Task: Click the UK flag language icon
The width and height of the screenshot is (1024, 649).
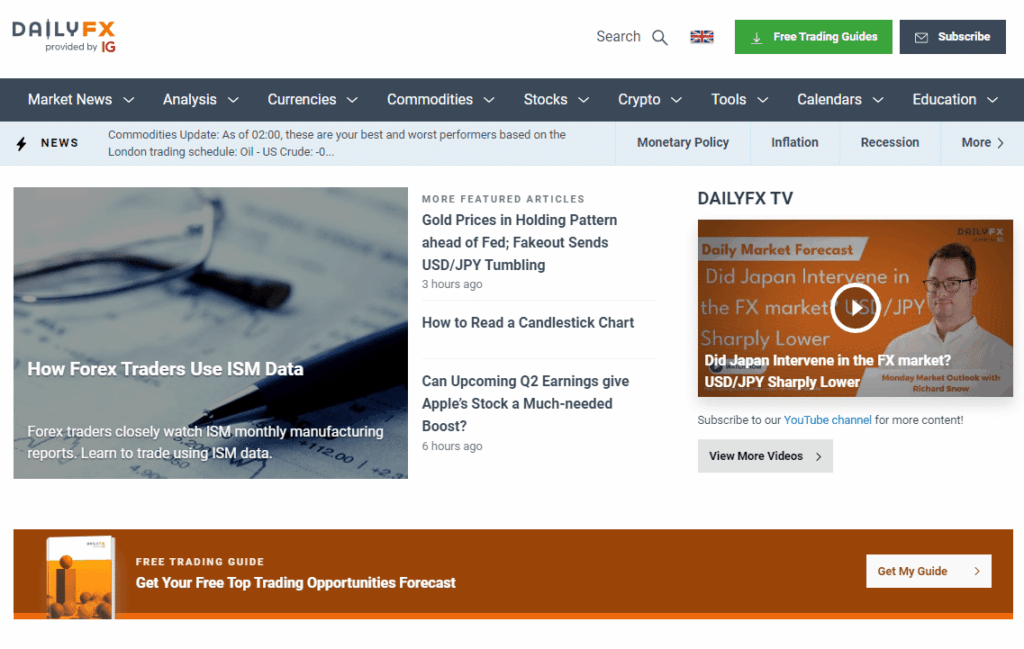Action: pyautogui.click(x=702, y=37)
